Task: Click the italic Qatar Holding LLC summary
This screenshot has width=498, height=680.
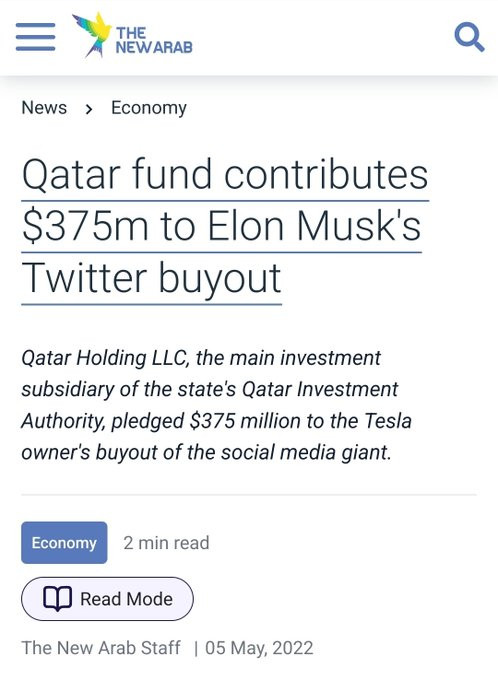Action: tap(216, 405)
